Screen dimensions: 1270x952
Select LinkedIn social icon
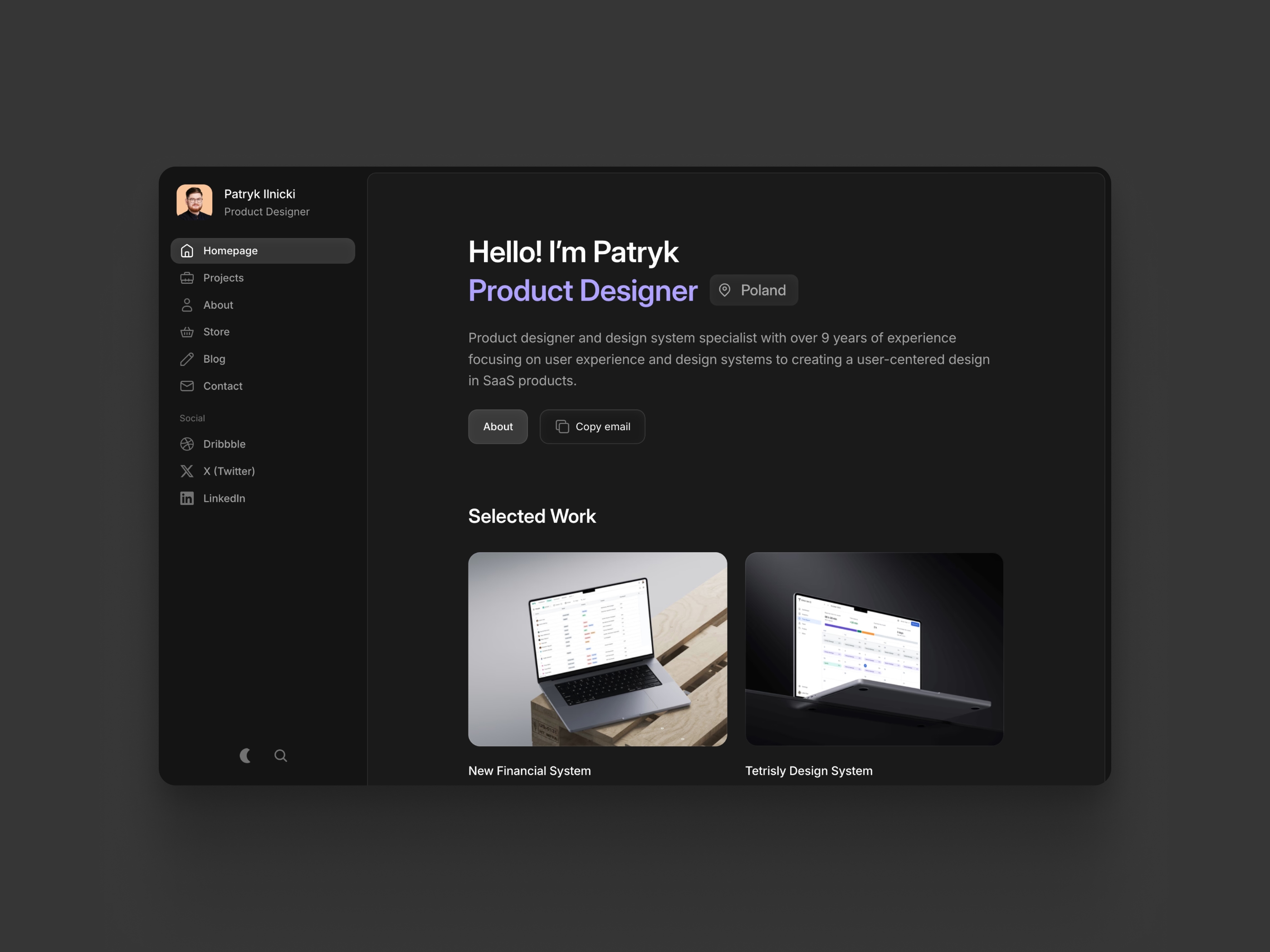click(187, 497)
